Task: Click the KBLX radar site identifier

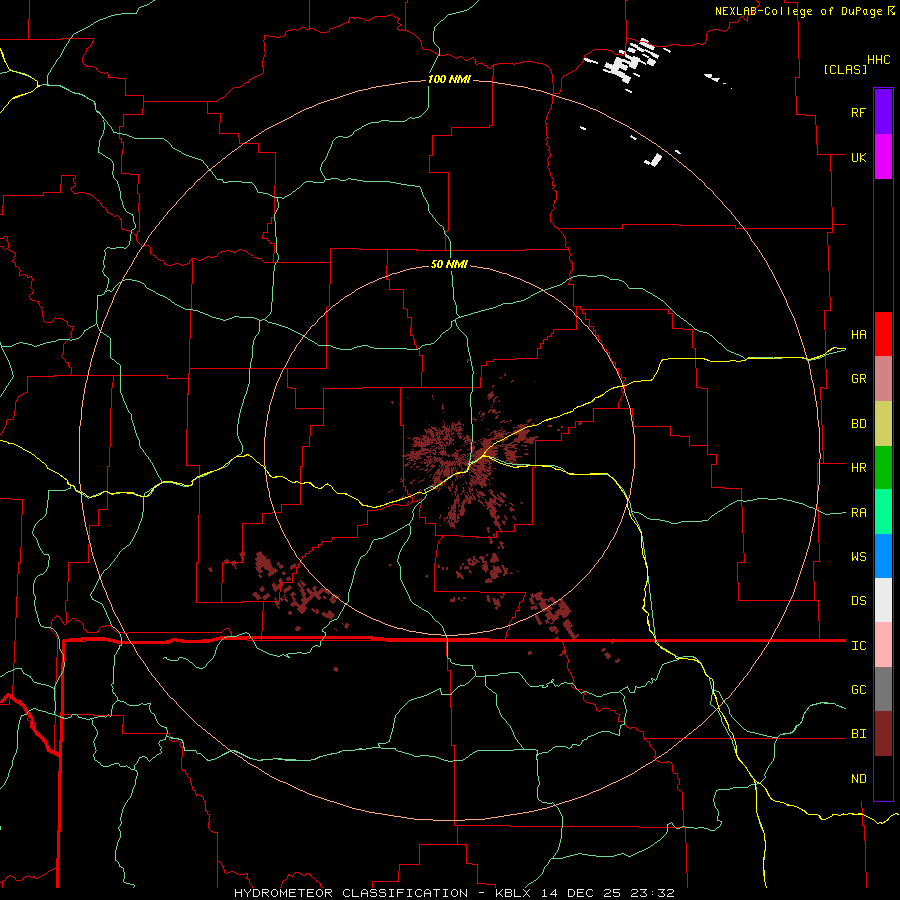Action: (513, 893)
